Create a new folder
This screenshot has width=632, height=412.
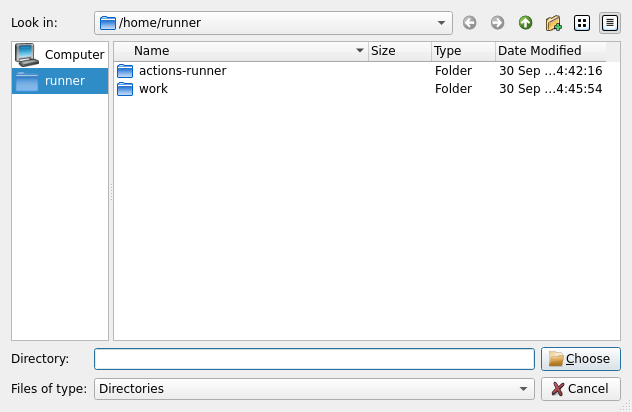(x=553, y=23)
